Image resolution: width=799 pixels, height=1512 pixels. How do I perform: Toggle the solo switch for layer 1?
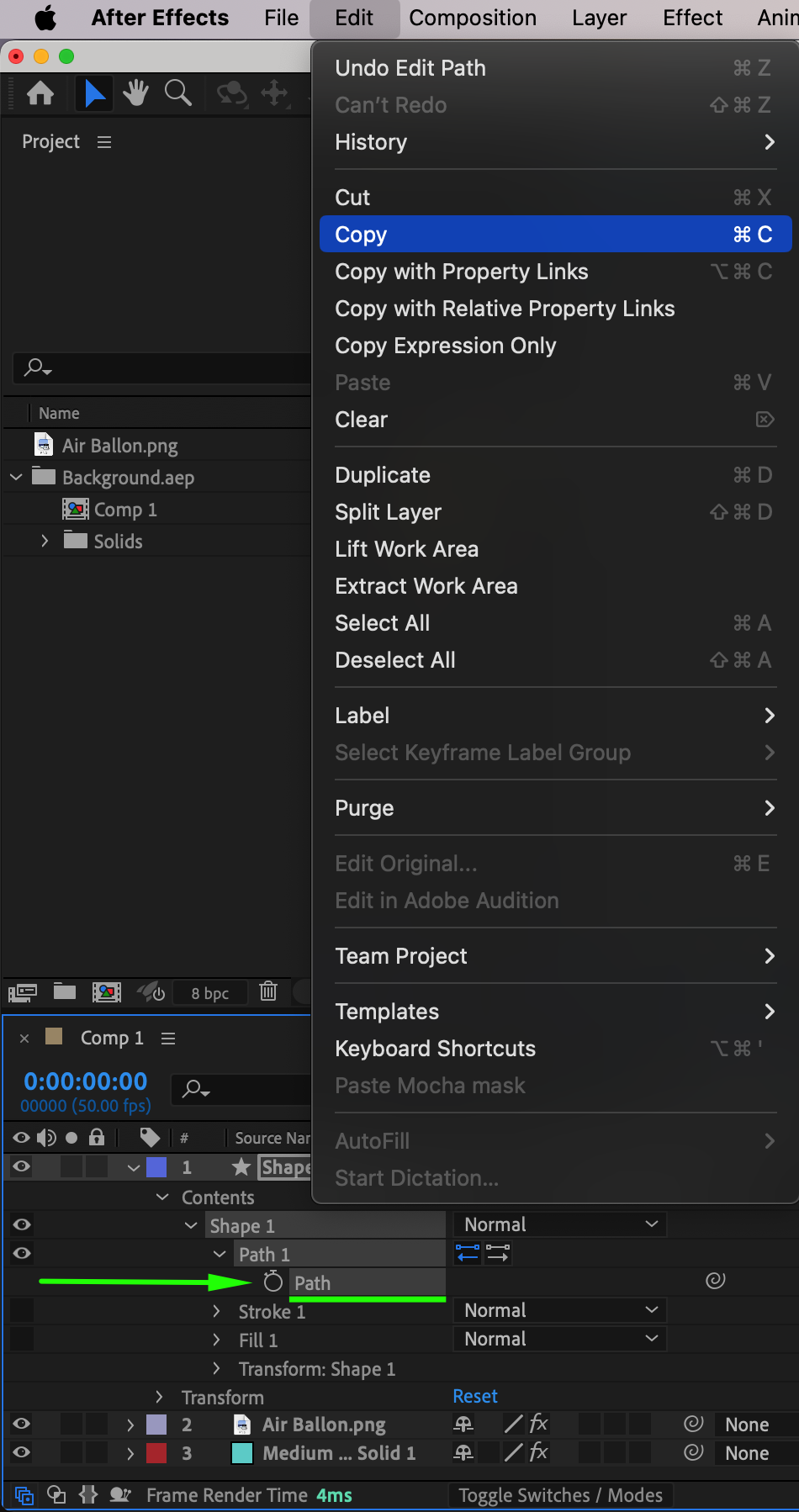(x=71, y=1166)
